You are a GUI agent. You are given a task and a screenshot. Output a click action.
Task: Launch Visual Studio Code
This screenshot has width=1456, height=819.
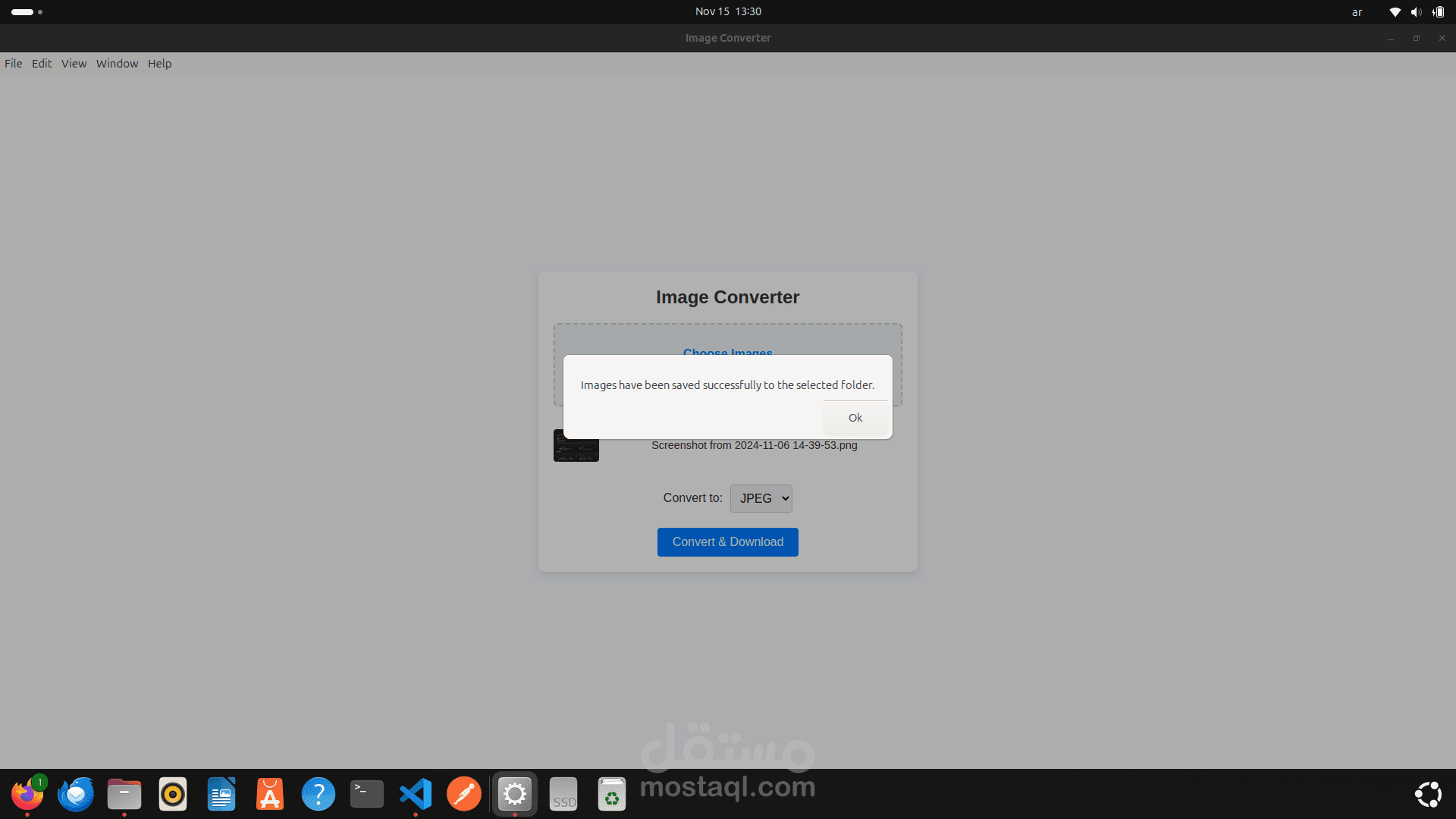point(416,794)
